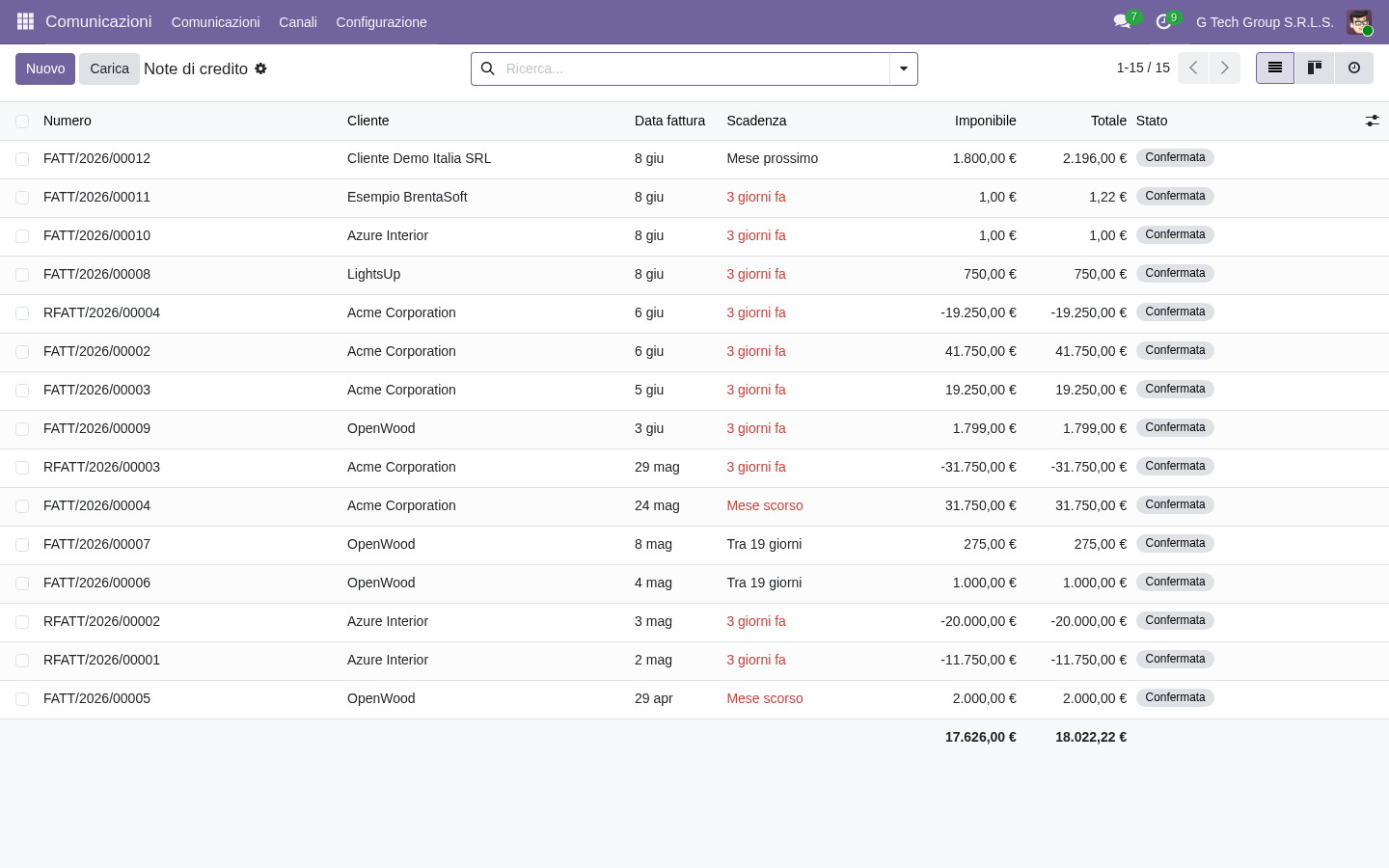Sort by the Totale column header
The image size is (1389, 868).
pos(1108,121)
